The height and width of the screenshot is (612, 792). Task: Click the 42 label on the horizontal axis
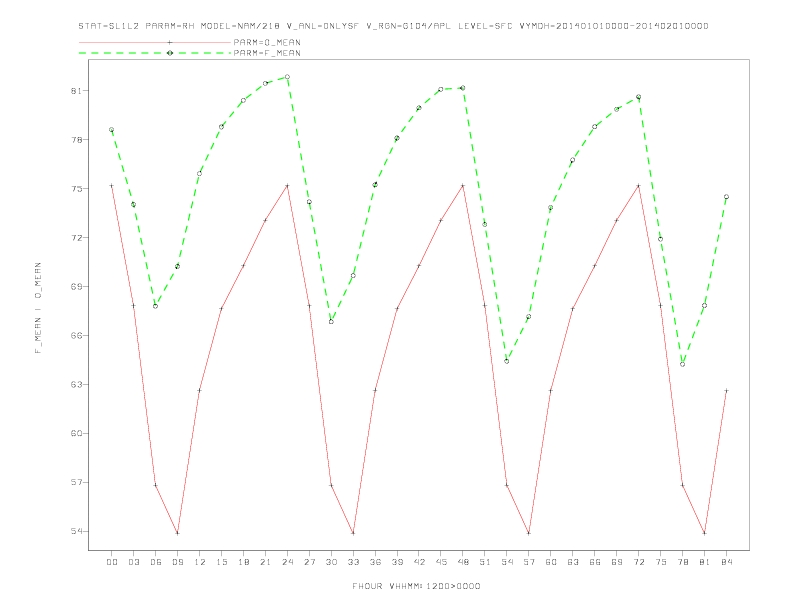click(x=419, y=562)
